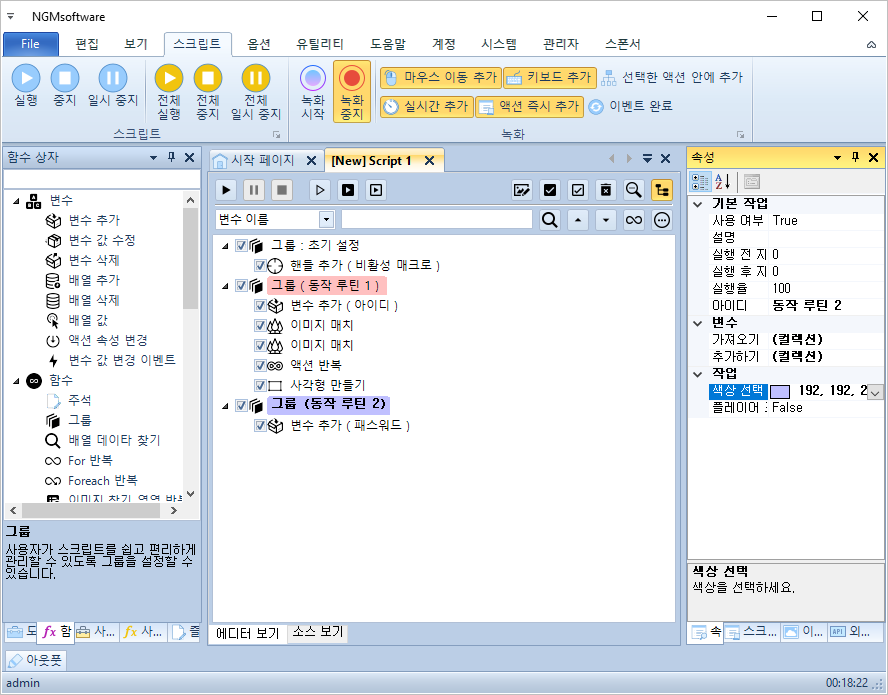Click the editor toolbar stop button

pyautogui.click(x=281, y=190)
